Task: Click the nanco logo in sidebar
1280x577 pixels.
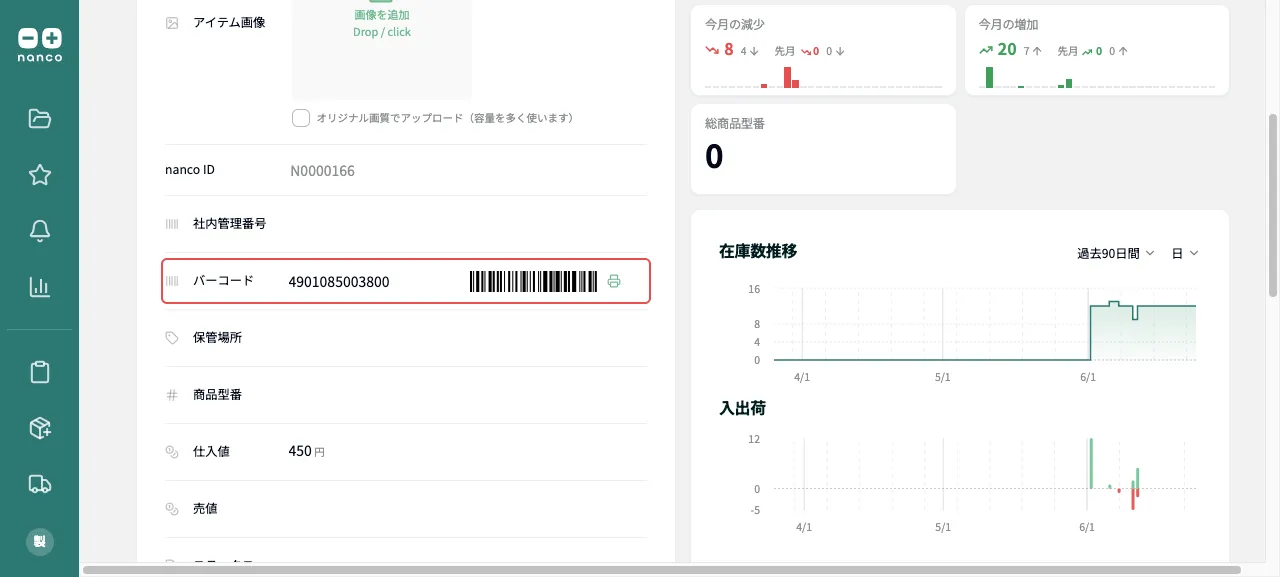Action: pos(40,44)
